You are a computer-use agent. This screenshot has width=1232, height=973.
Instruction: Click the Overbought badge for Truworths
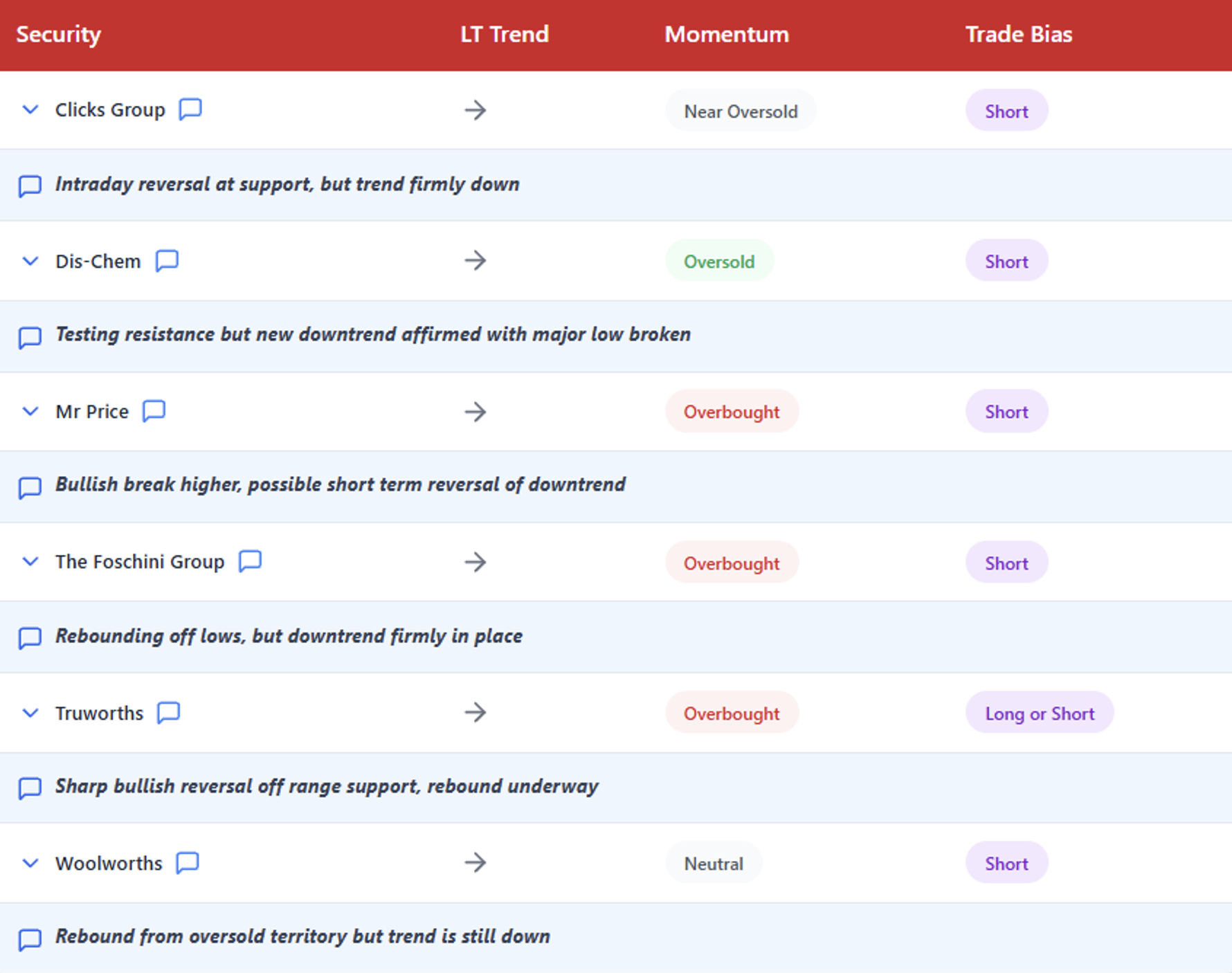pyautogui.click(x=732, y=713)
